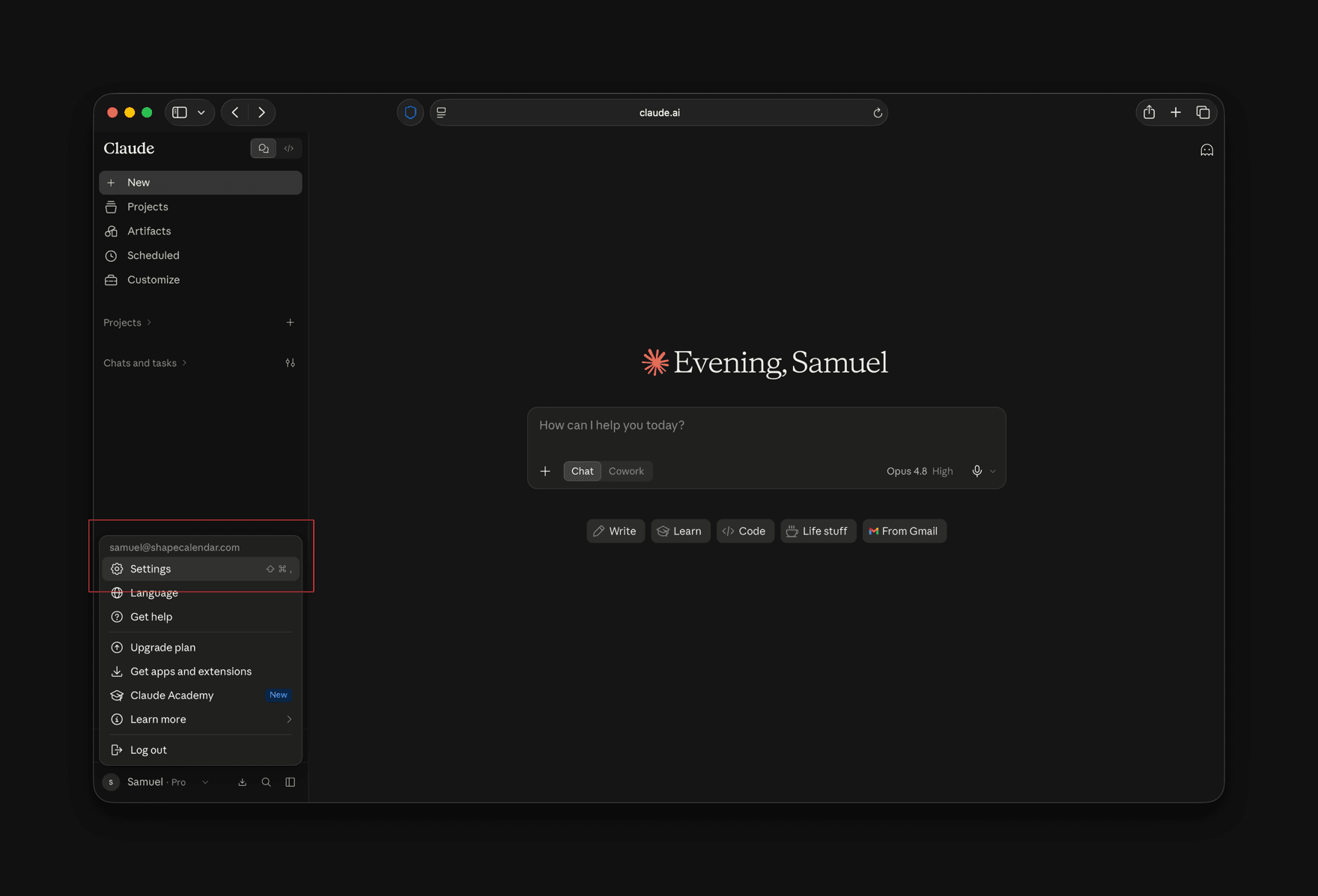Click the message input field

pyautogui.click(x=766, y=425)
